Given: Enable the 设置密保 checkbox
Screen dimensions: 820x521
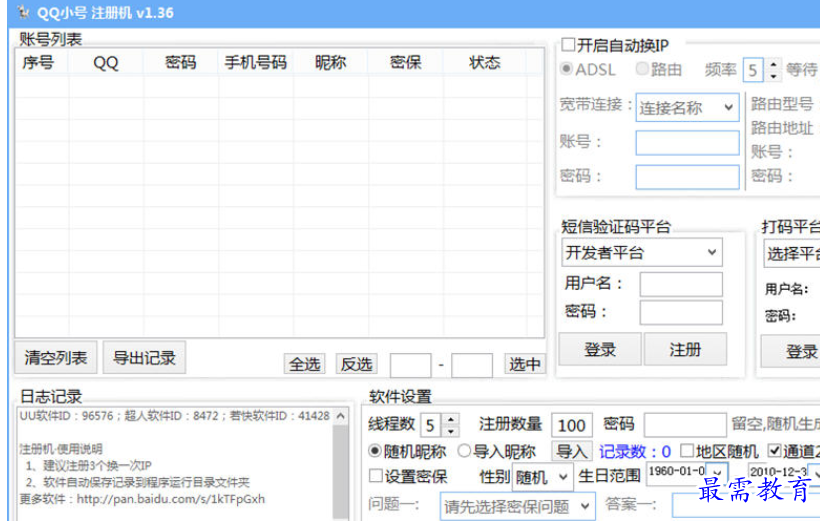Looking at the screenshot, I should pyautogui.click(x=375, y=475).
